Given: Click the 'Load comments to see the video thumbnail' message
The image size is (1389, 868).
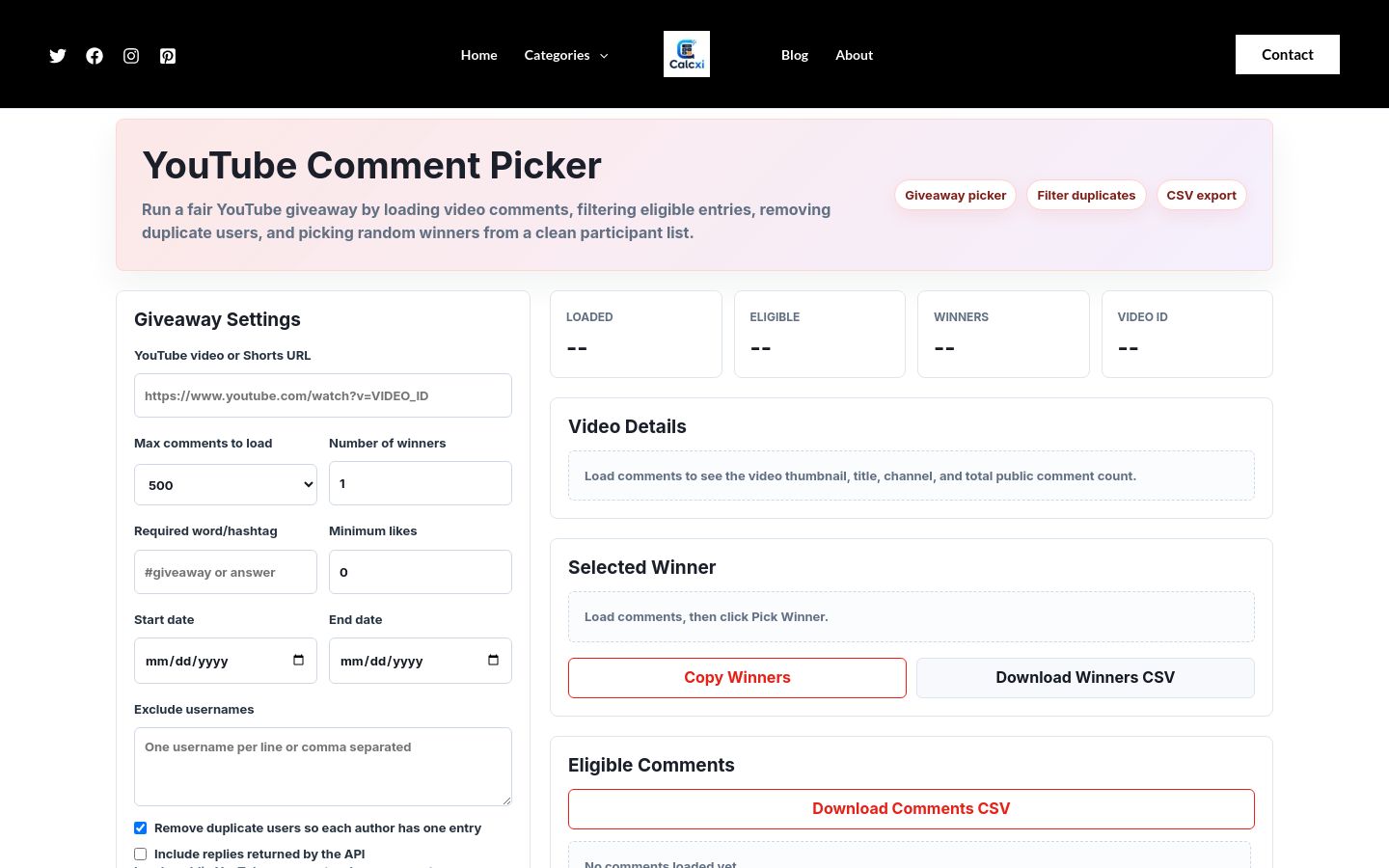Looking at the screenshot, I should [860, 475].
